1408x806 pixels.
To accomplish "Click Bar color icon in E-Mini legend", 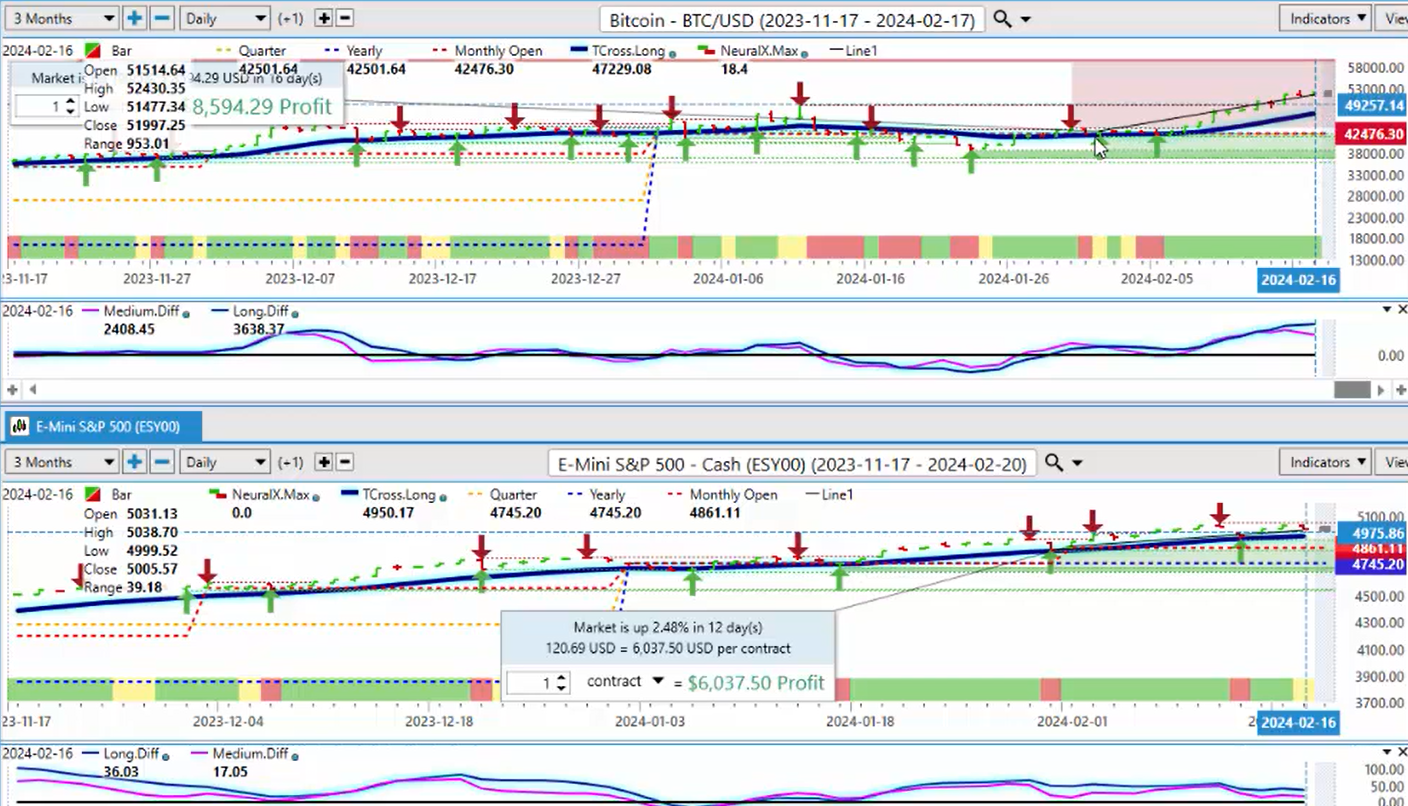I will coord(93,494).
